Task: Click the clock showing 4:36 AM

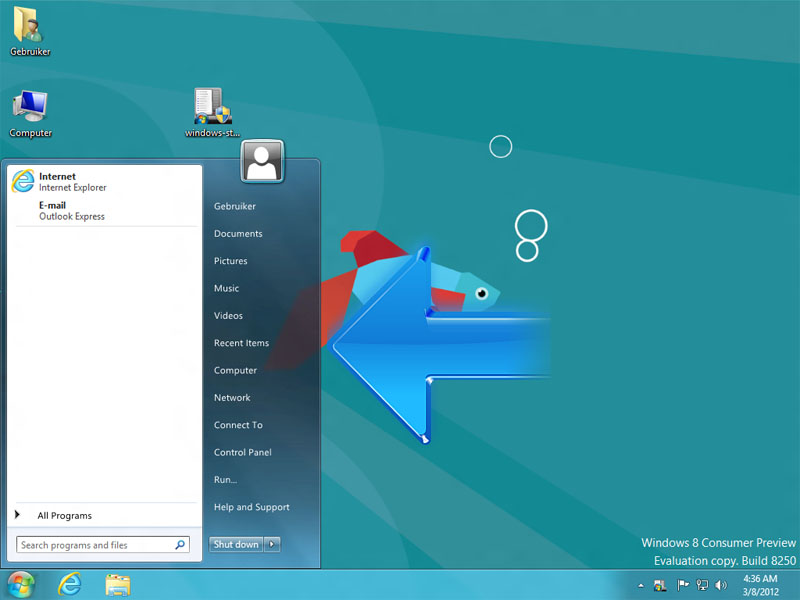Action: coord(760,585)
